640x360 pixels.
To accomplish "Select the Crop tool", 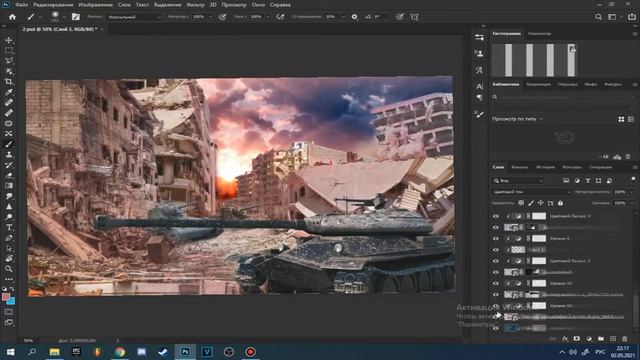I will coord(9,82).
